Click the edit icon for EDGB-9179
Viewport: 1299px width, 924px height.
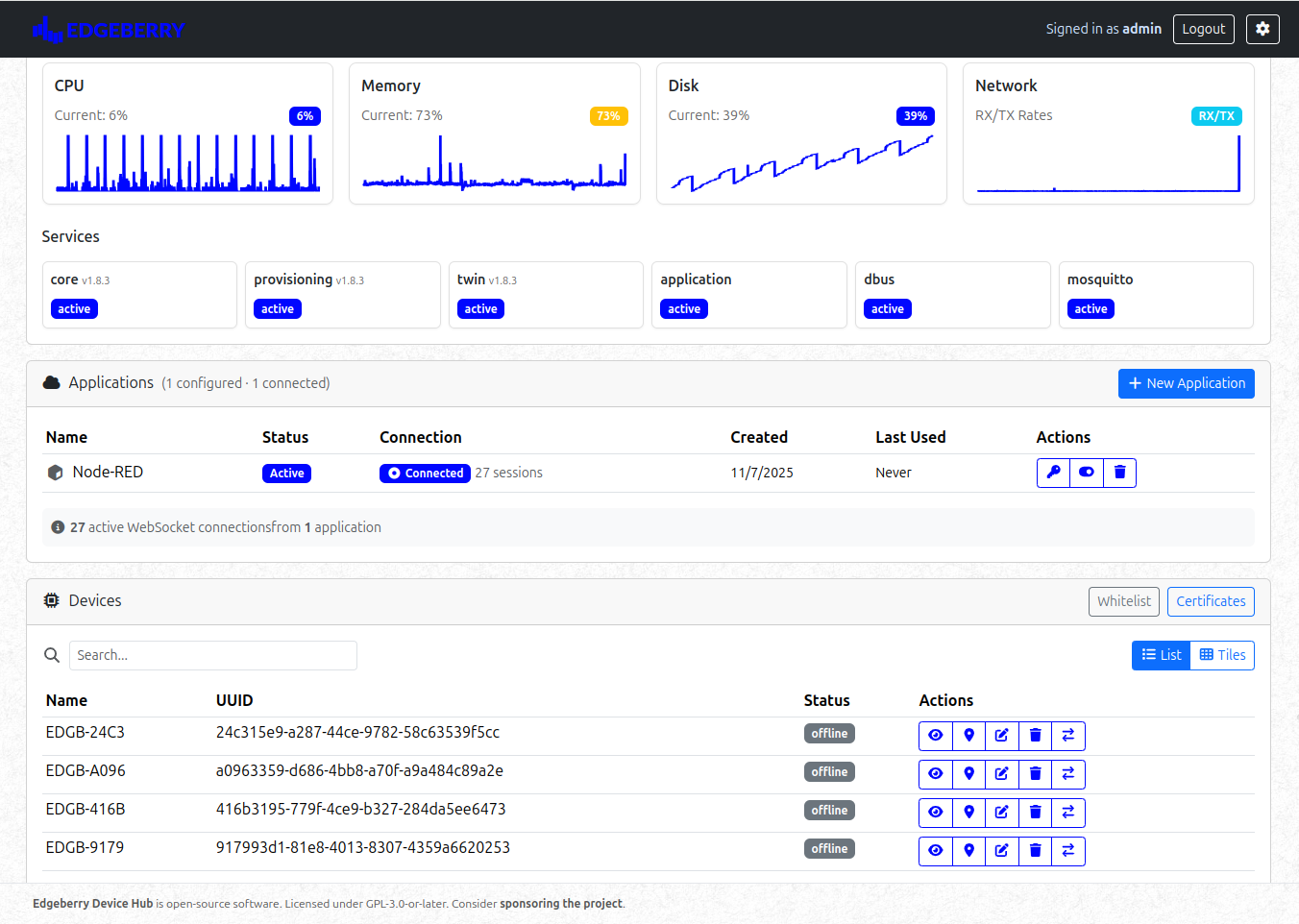point(1001,851)
